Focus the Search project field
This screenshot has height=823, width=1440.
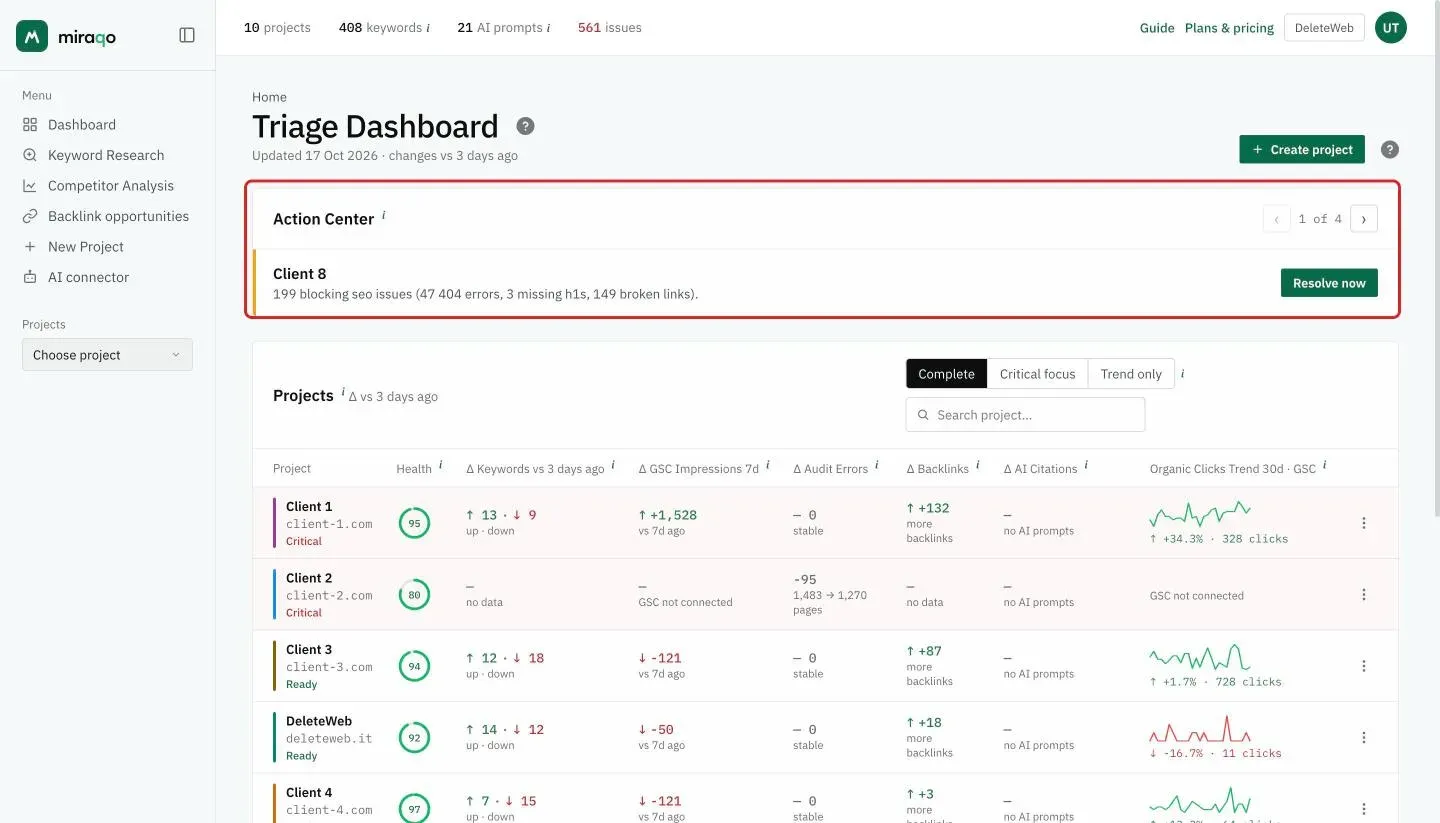1025,415
